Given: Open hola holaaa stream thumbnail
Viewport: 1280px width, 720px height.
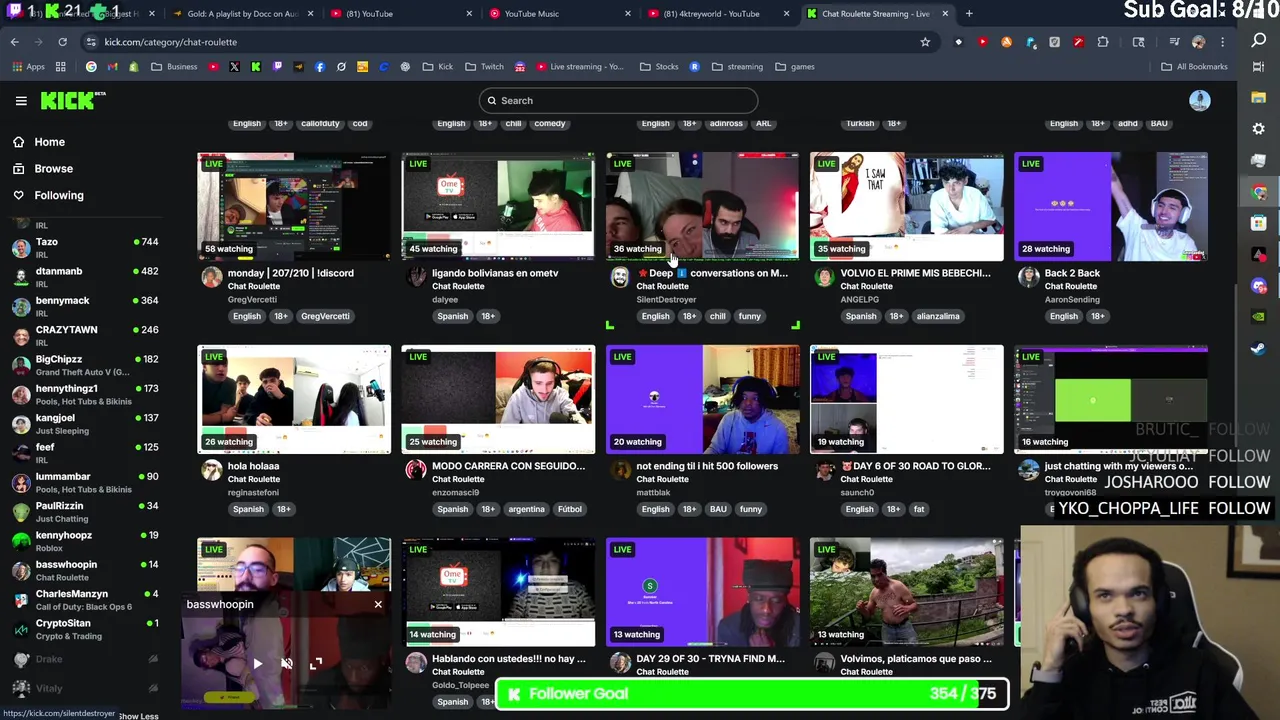Looking at the screenshot, I should click(294, 399).
